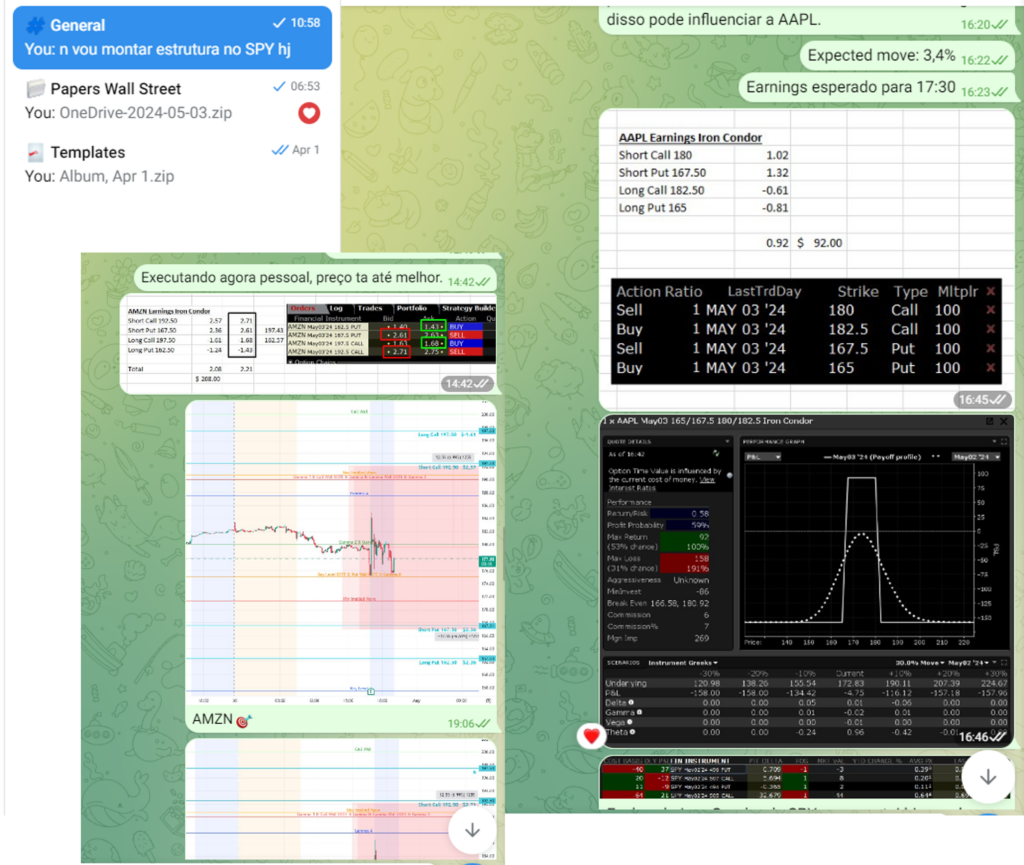Open the General topic chat
1024x865 pixels.
172,36
